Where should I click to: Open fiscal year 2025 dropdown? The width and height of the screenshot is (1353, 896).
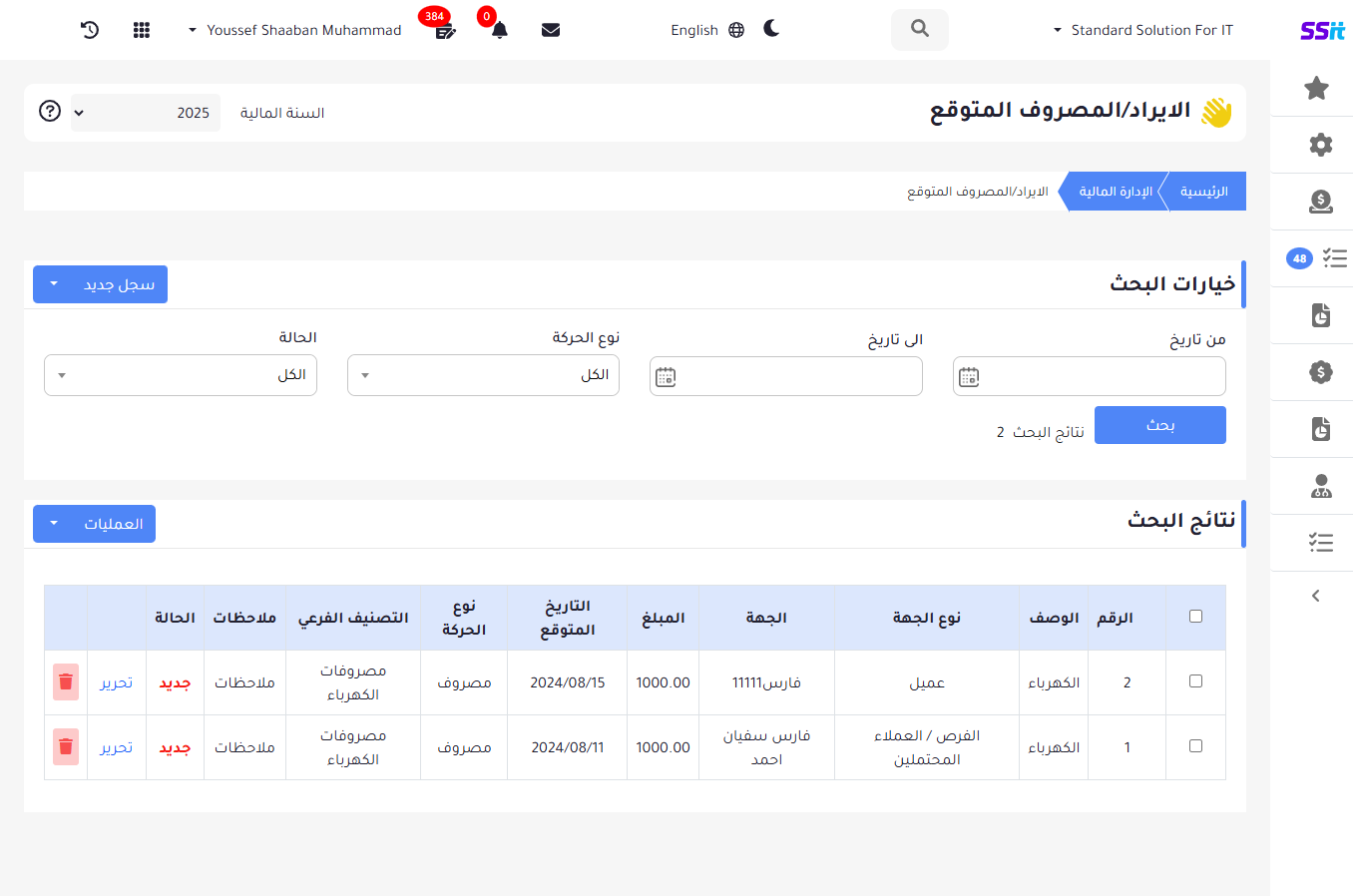[x=146, y=113]
